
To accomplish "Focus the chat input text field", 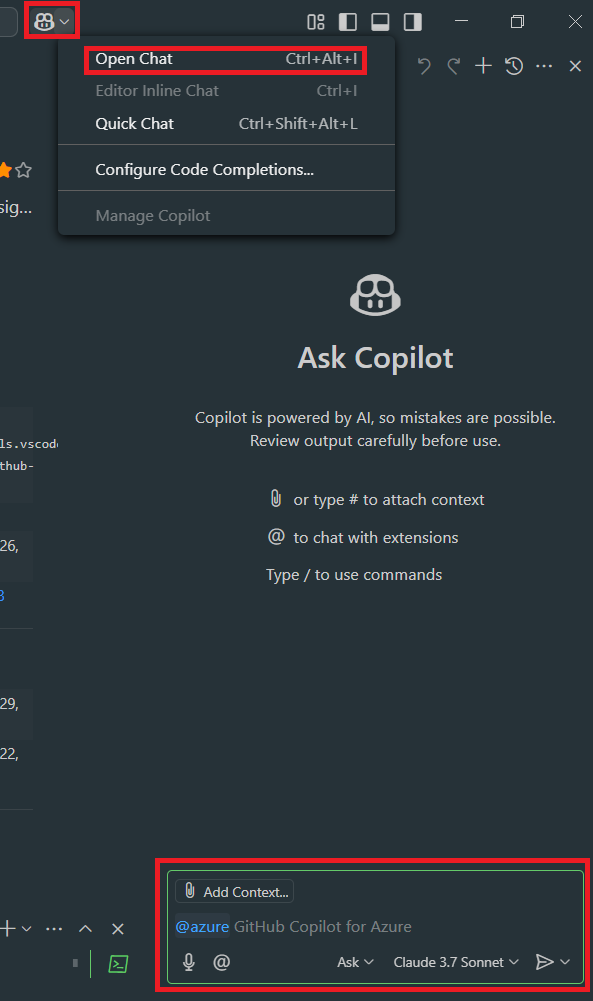I will [375, 926].
